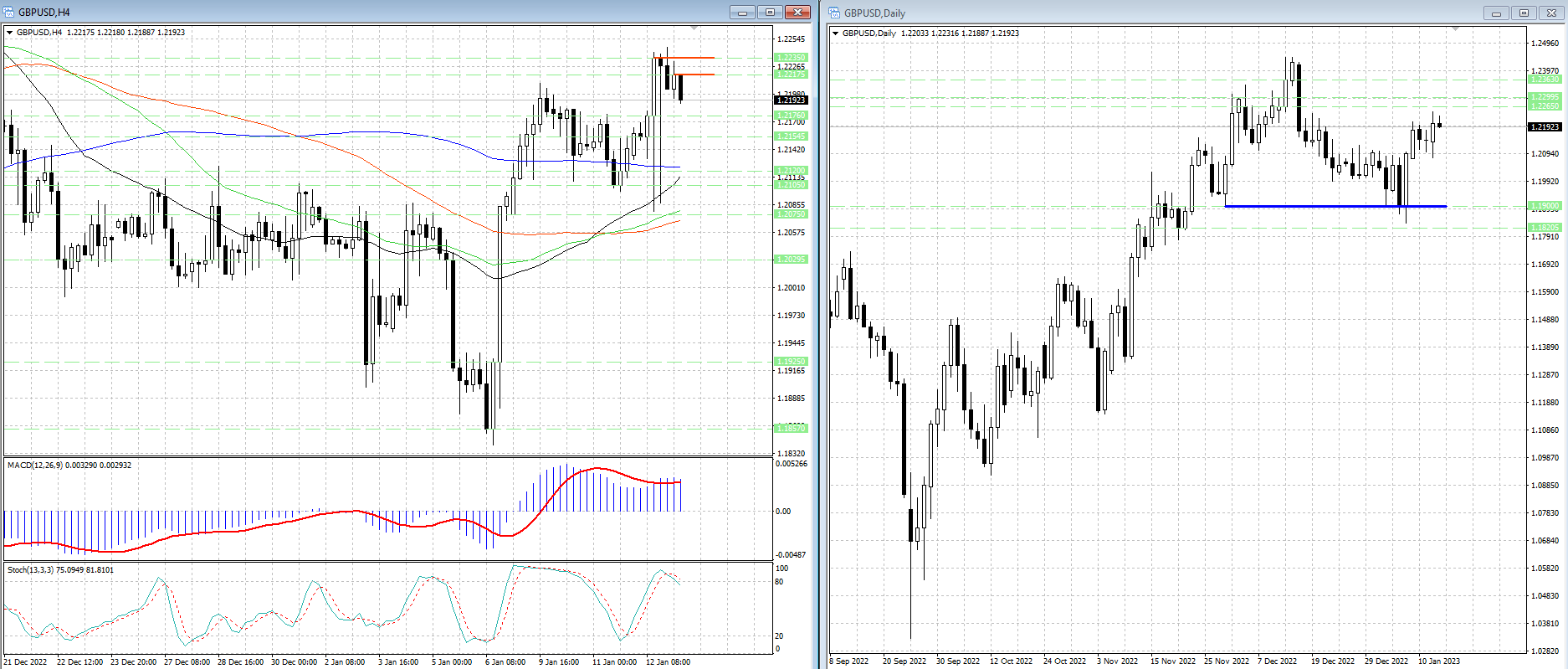Click the Daily chart shift triangle marker

point(1455,30)
